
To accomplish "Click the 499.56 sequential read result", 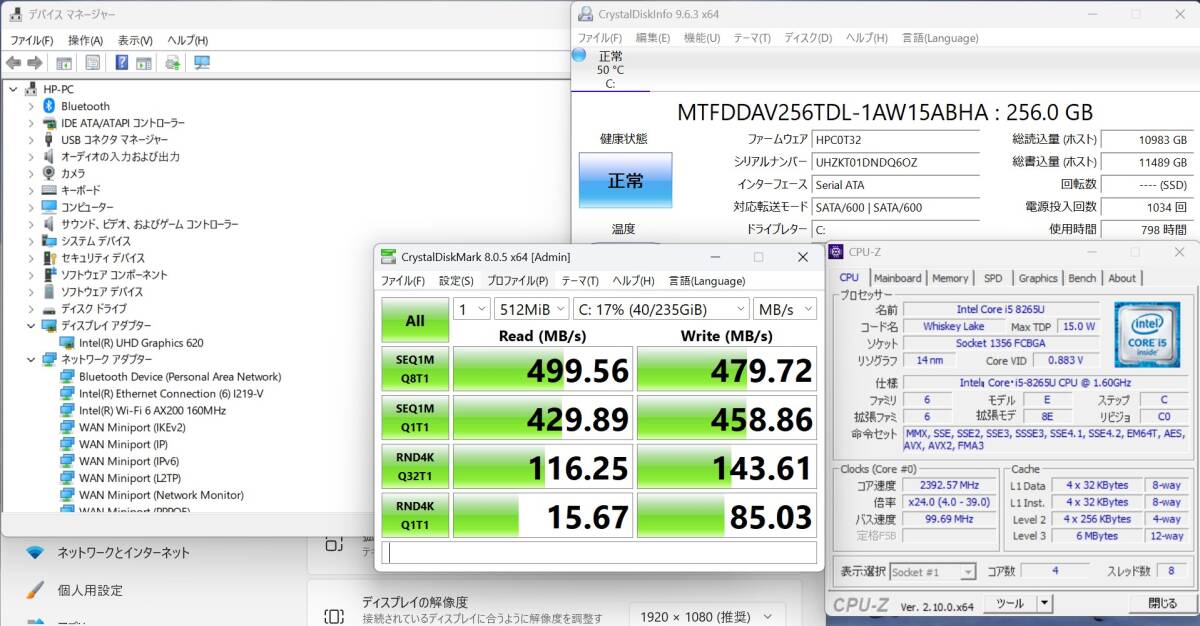I will (x=543, y=371).
